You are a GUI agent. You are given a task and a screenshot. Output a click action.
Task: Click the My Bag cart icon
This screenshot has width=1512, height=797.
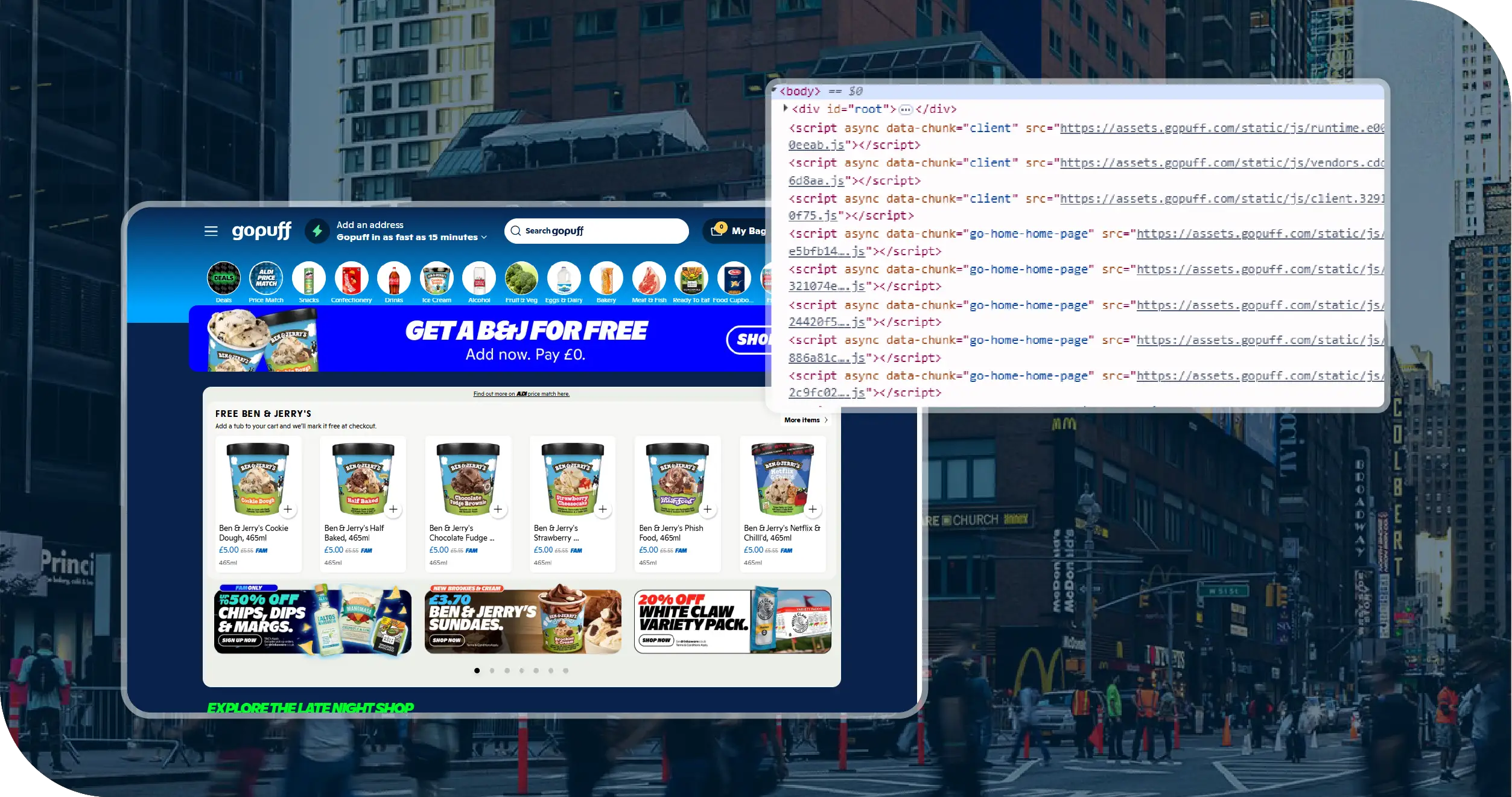click(x=717, y=230)
